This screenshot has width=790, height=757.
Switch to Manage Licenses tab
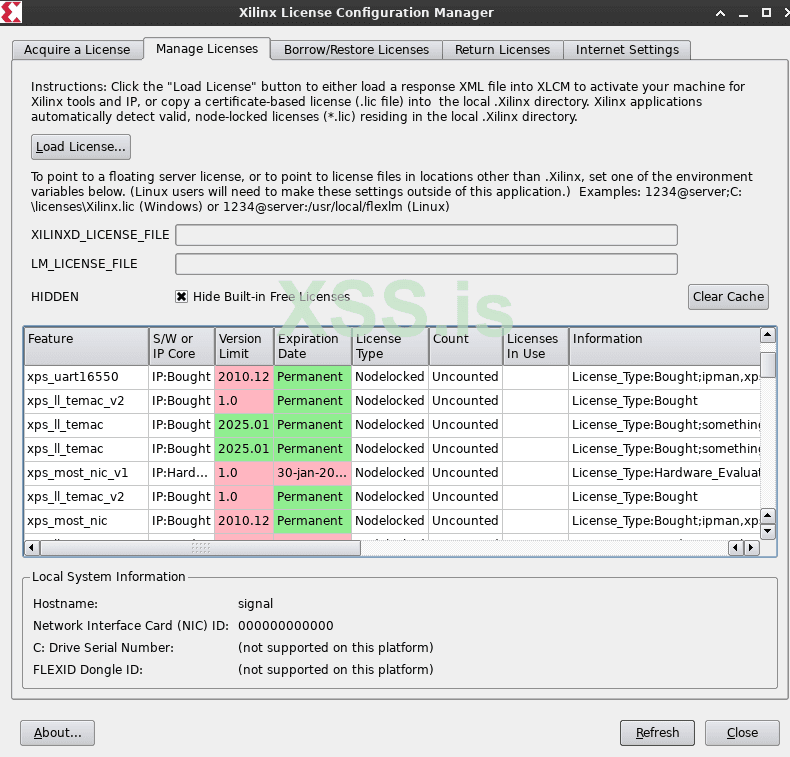[x=207, y=49]
